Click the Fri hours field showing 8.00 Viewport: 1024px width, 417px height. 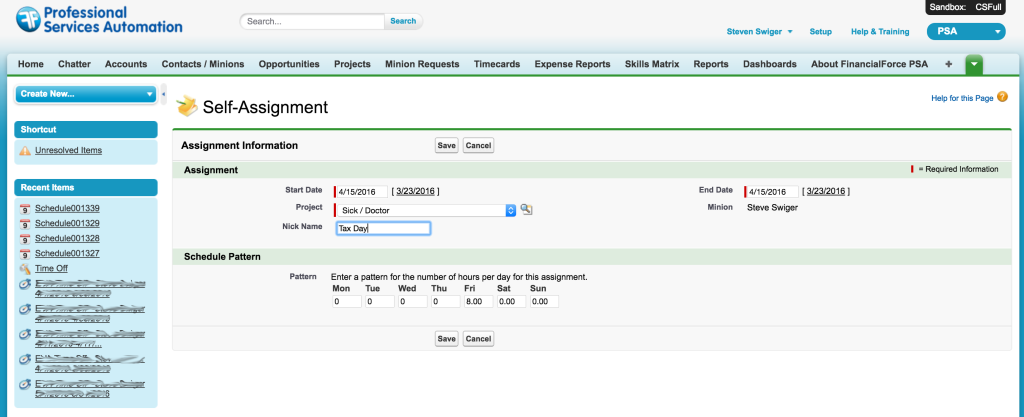tap(479, 301)
